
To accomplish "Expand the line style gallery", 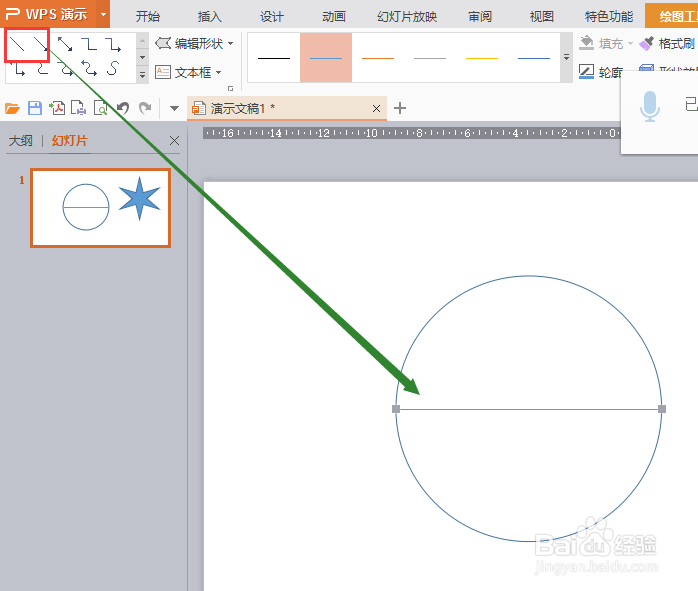I will (566, 57).
